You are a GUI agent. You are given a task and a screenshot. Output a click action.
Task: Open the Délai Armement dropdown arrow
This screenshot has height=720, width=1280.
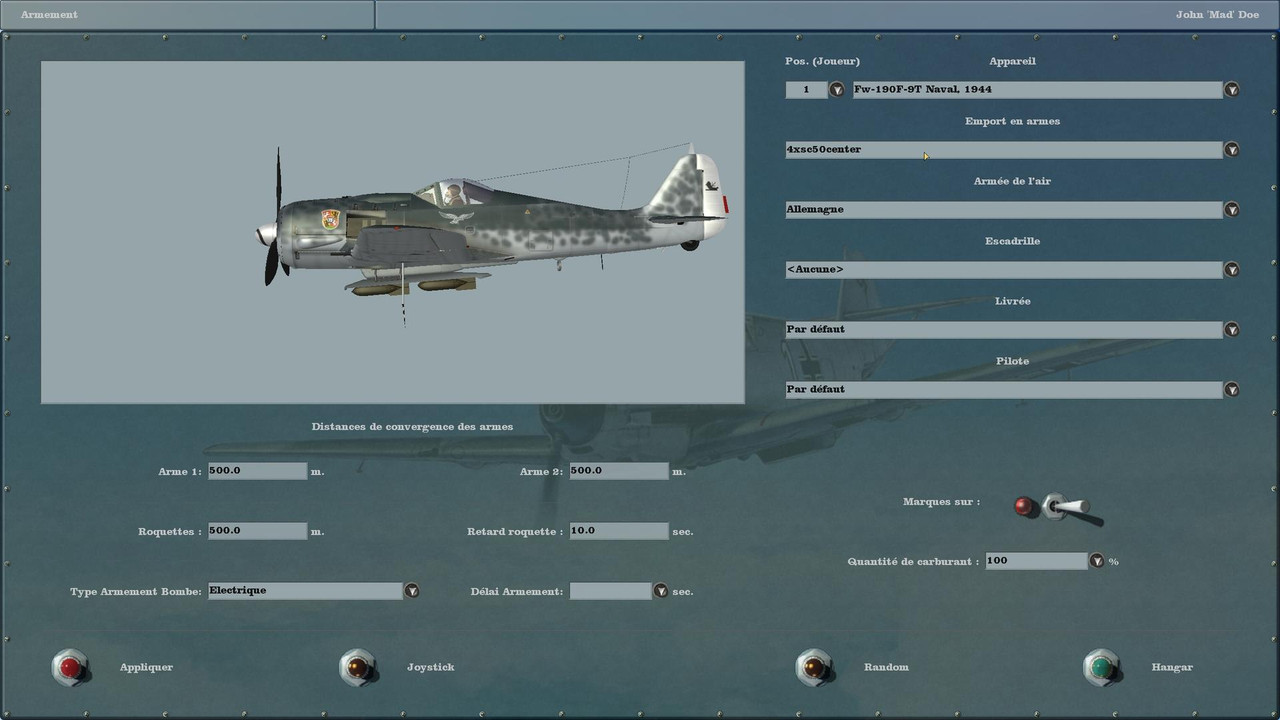660,591
